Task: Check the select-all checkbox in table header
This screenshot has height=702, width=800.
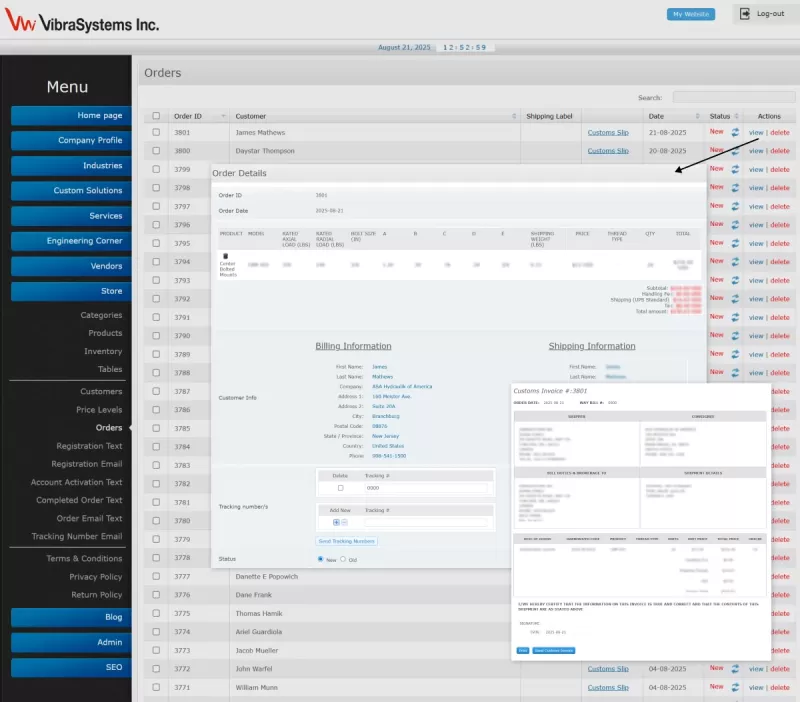Action: 155,116
